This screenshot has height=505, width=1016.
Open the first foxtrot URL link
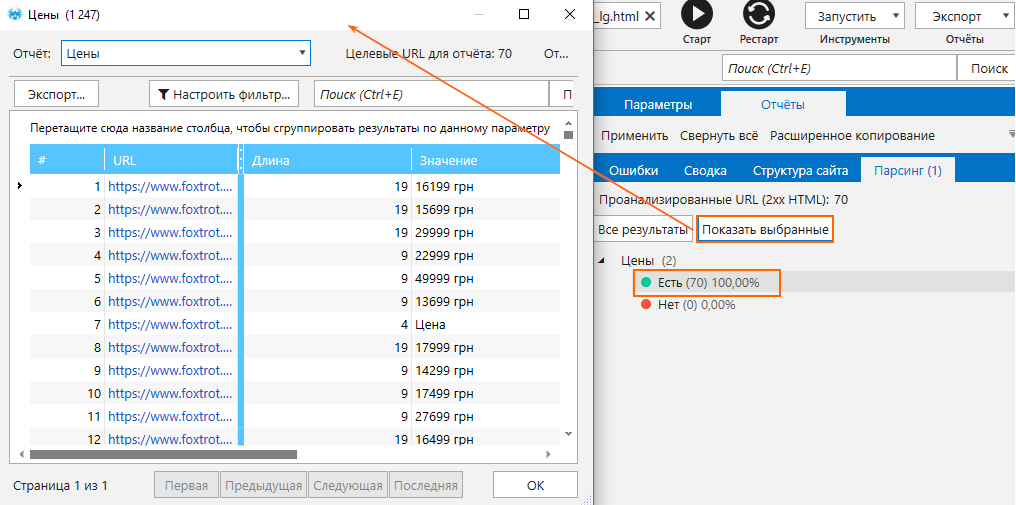pos(170,186)
